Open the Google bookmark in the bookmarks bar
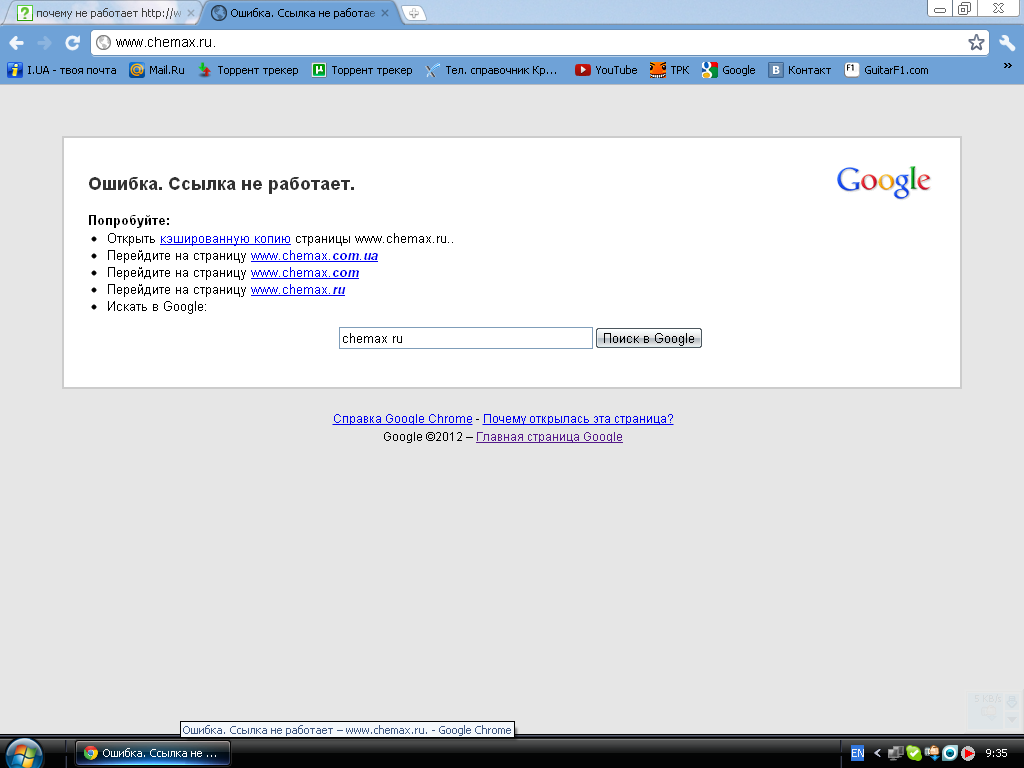 (x=729, y=70)
